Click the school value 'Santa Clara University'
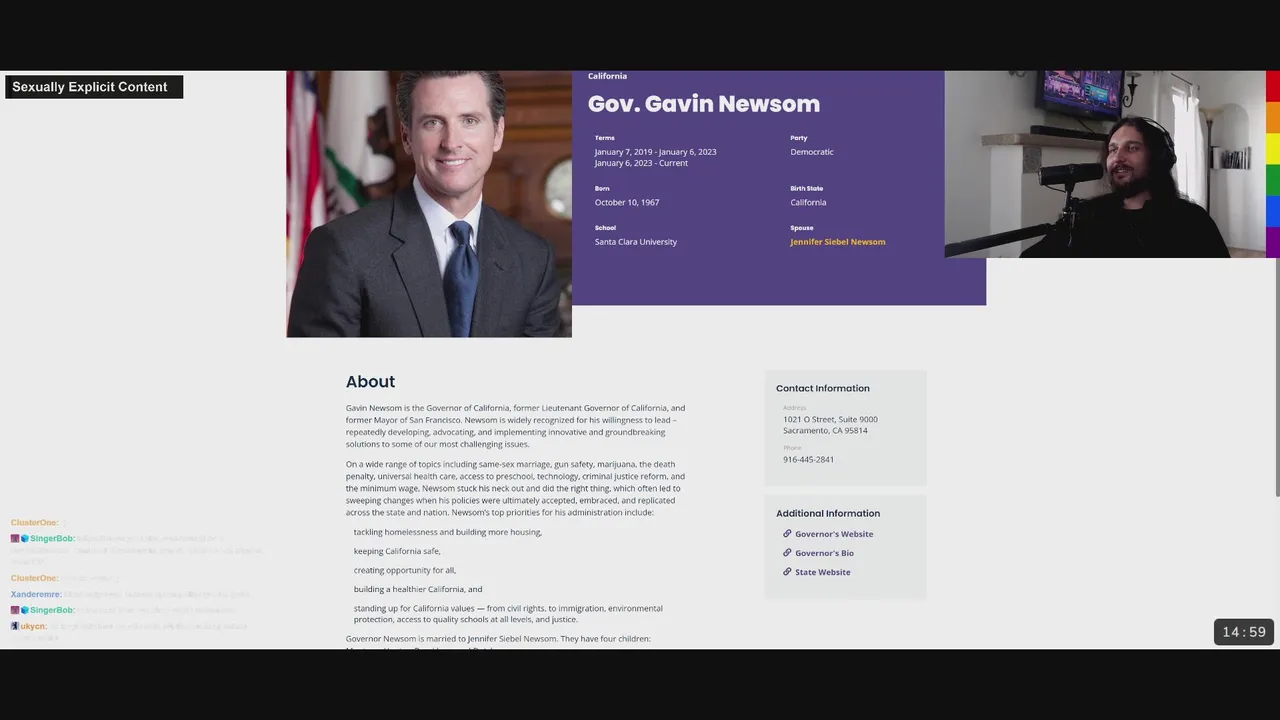The width and height of the screenshot is (1280, 720). click(636, 242)
